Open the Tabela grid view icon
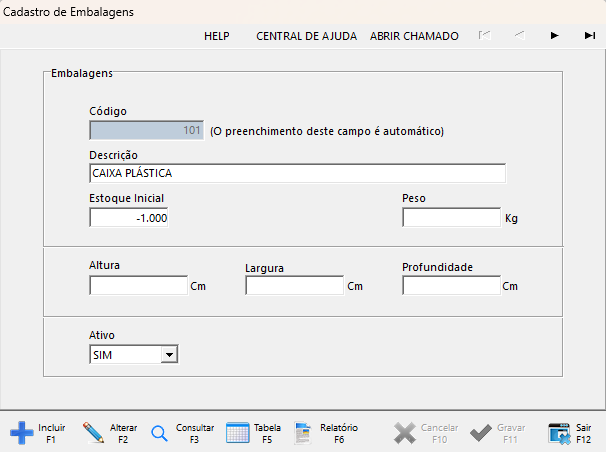The image size is (606, 452). point(238,433)
